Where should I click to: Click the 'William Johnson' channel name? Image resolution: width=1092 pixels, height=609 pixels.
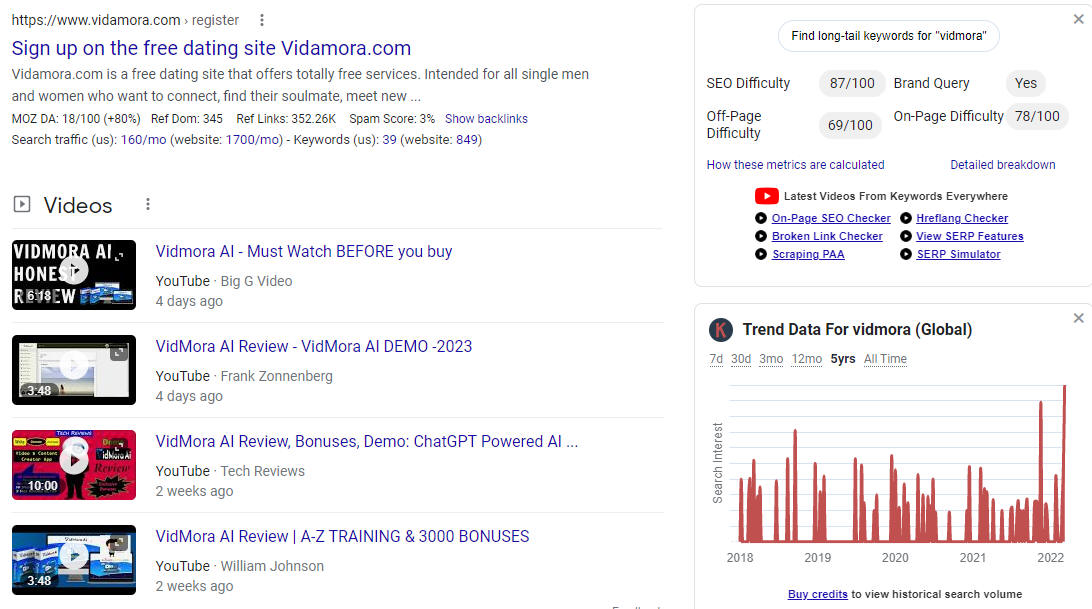pos(272,566)
